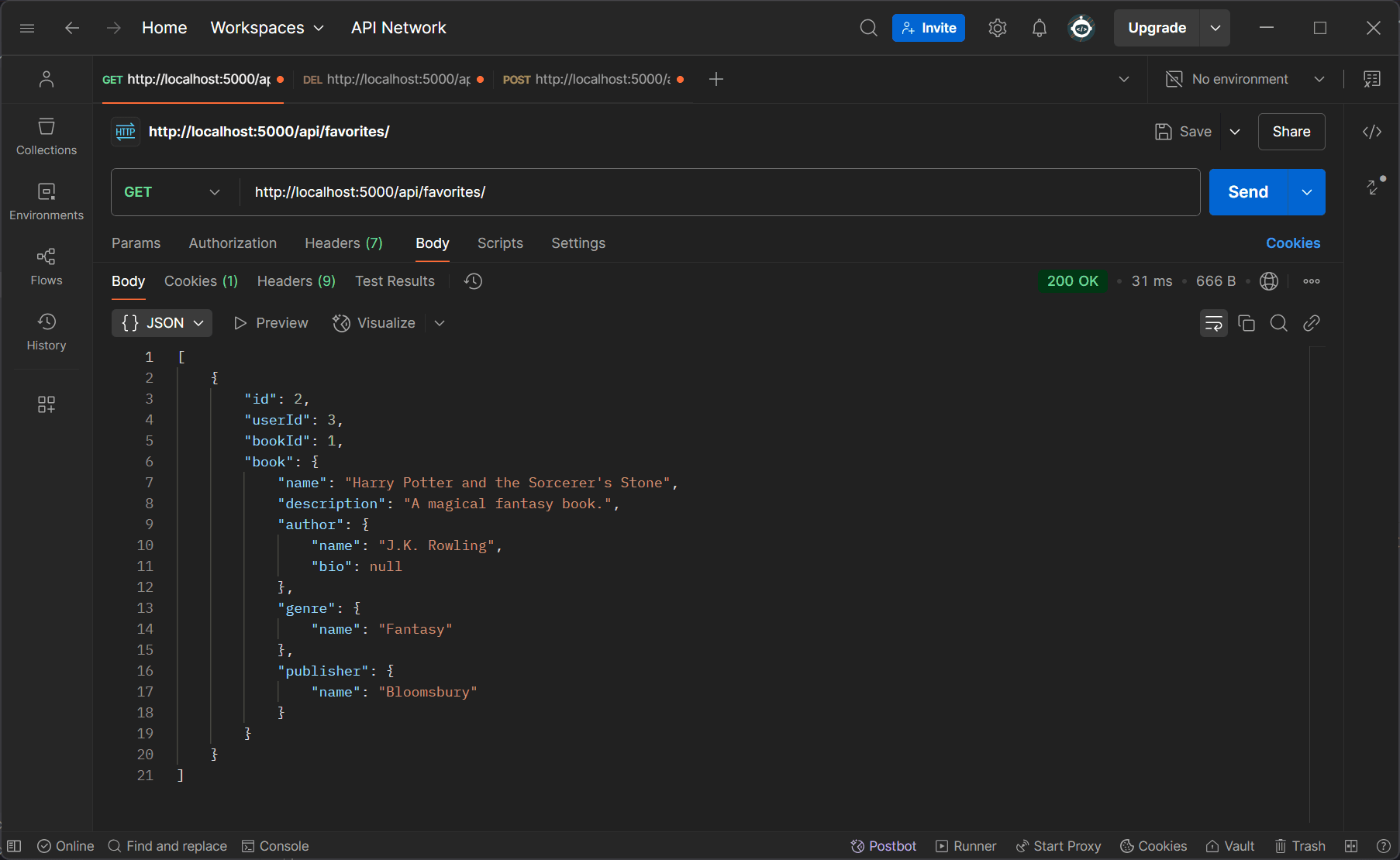Click into the request URL field
The image size is (1400, 860).
pyautogui.click(x=719, y=192)
